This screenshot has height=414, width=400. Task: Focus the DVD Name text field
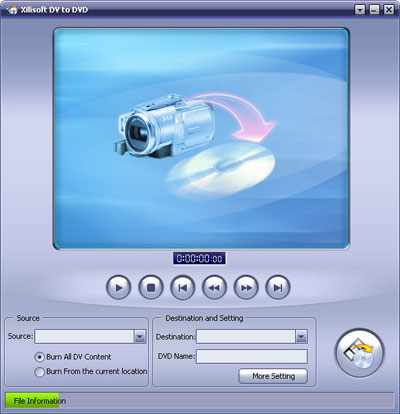click(252, 356)
